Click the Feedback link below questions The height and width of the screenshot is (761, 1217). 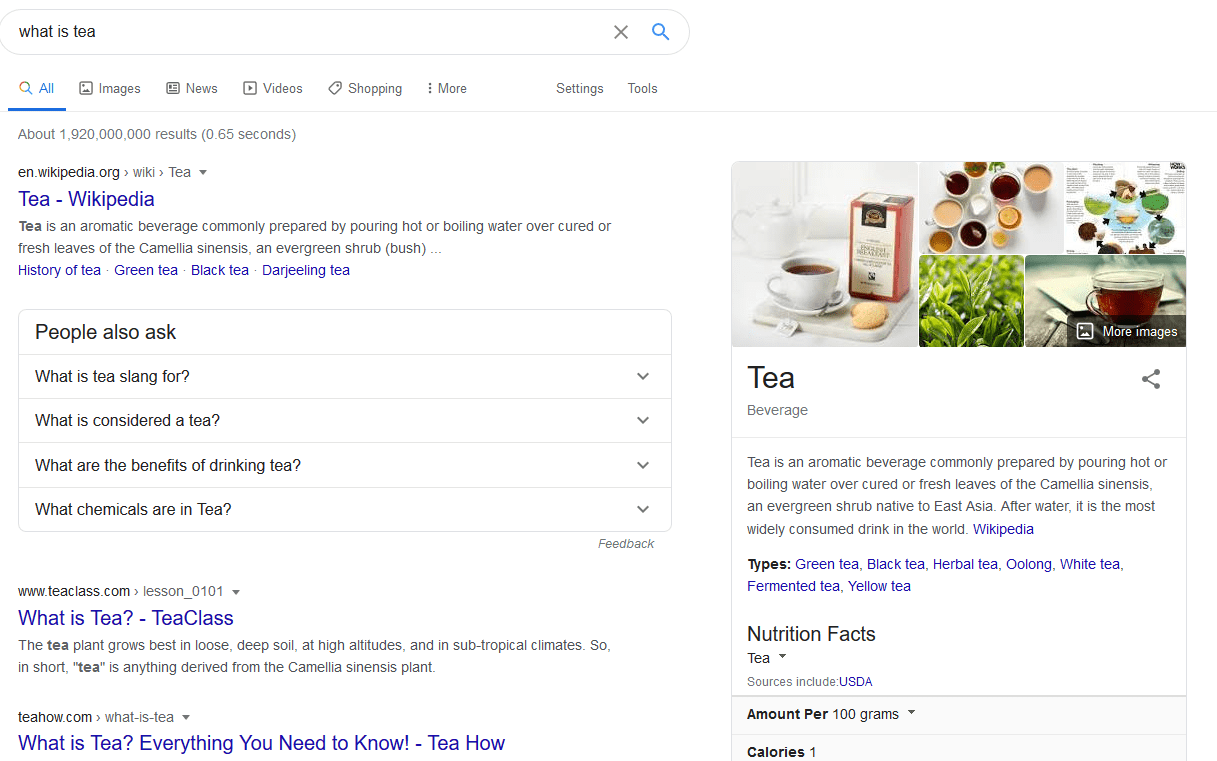626,544
